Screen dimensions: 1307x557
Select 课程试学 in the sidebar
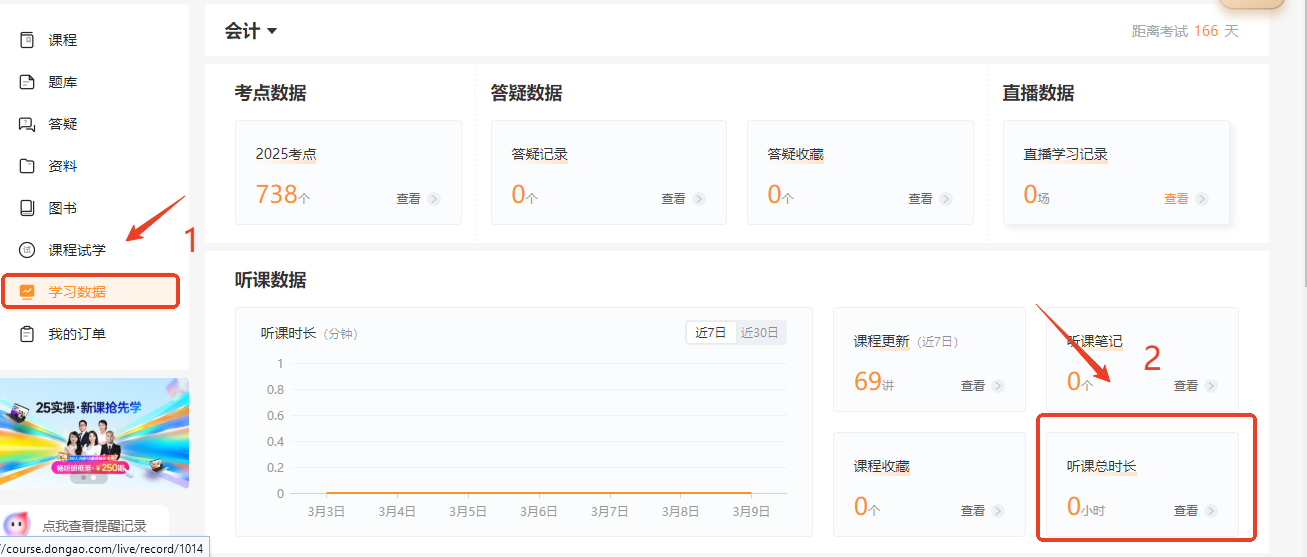tap(77, 250)
